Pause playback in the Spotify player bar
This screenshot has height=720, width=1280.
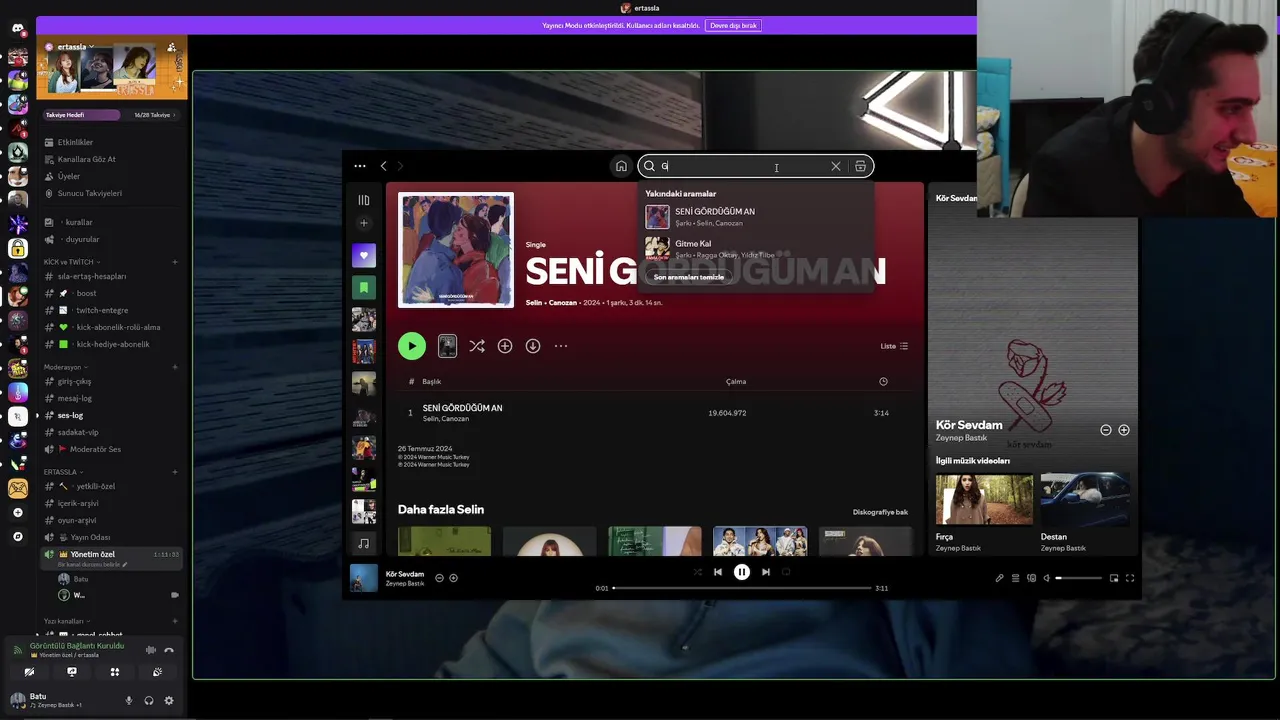(x=742, y=572)
